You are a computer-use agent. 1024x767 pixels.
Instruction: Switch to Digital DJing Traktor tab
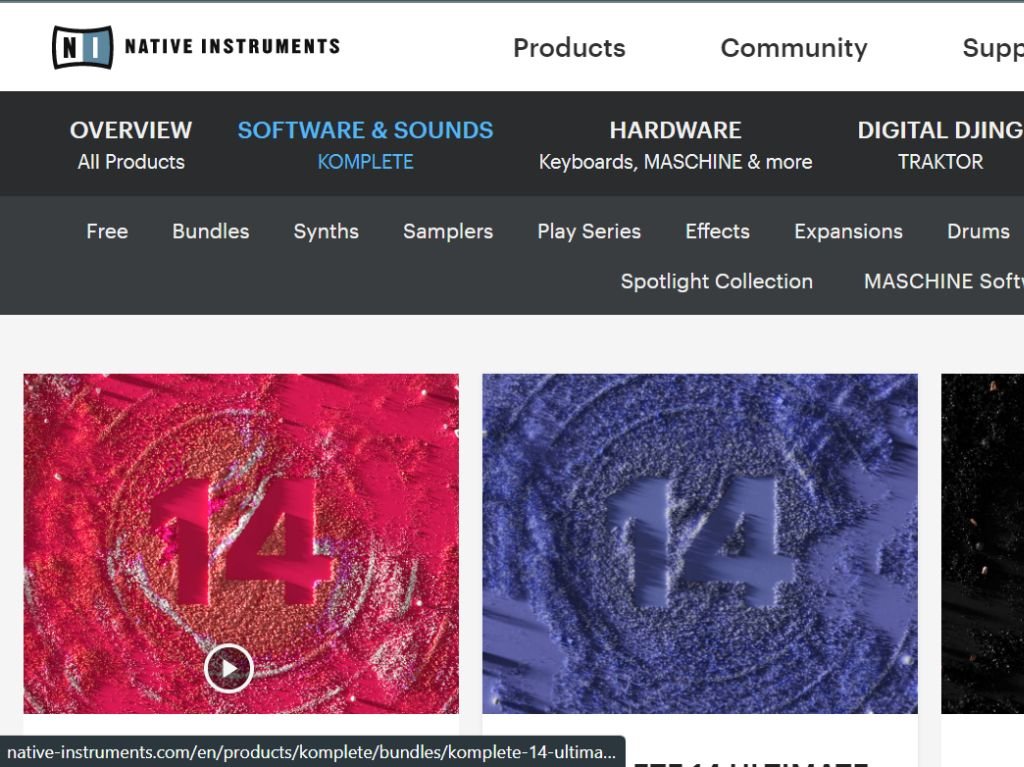tap(940, 145)
